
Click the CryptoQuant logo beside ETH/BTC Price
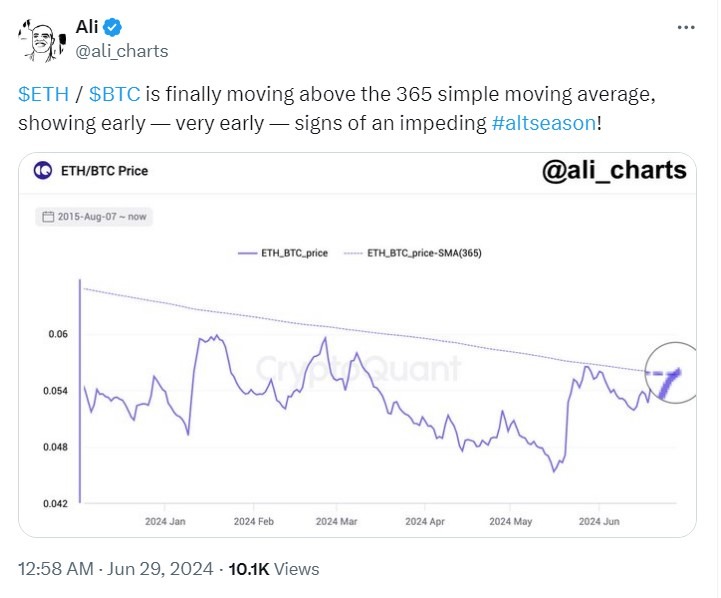43,171
